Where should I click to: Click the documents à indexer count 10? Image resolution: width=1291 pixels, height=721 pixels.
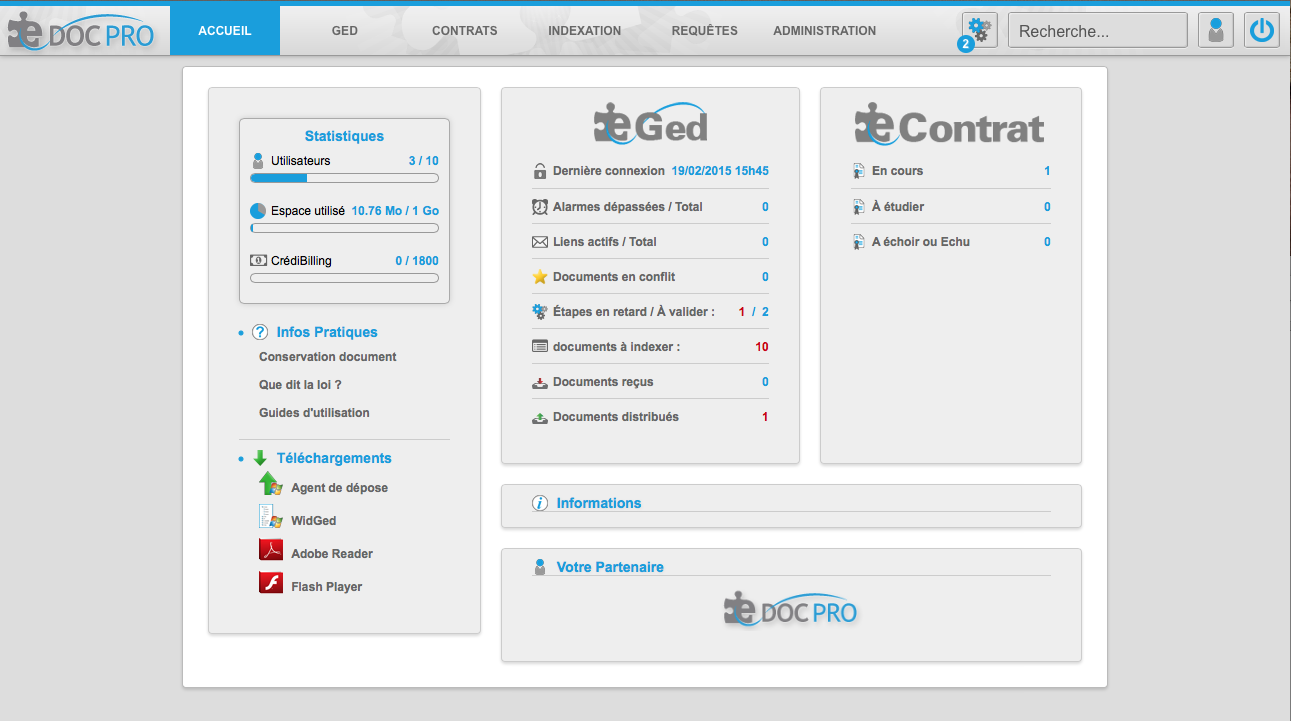pyautogui.click(x=761, y=347)
